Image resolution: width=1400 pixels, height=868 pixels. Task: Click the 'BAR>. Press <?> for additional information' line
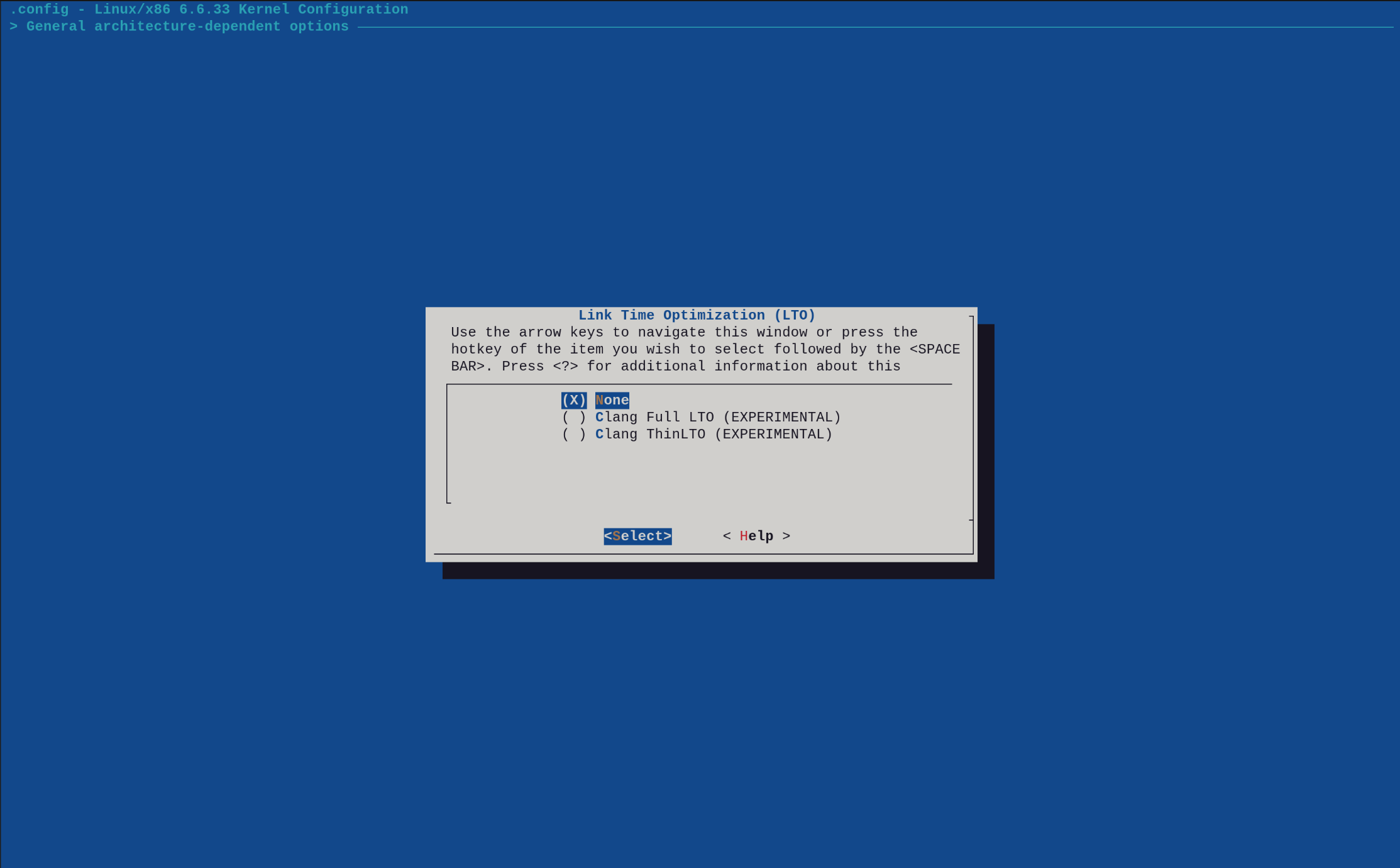point(676,367)
